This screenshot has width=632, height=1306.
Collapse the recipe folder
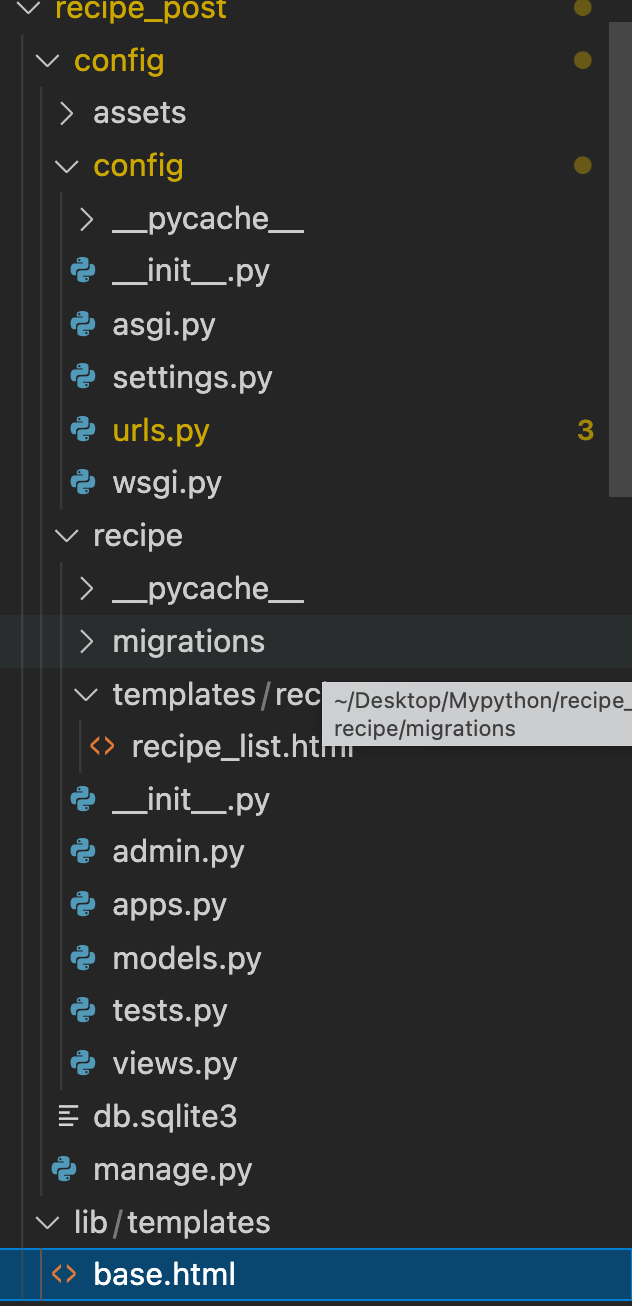point(67,536)
